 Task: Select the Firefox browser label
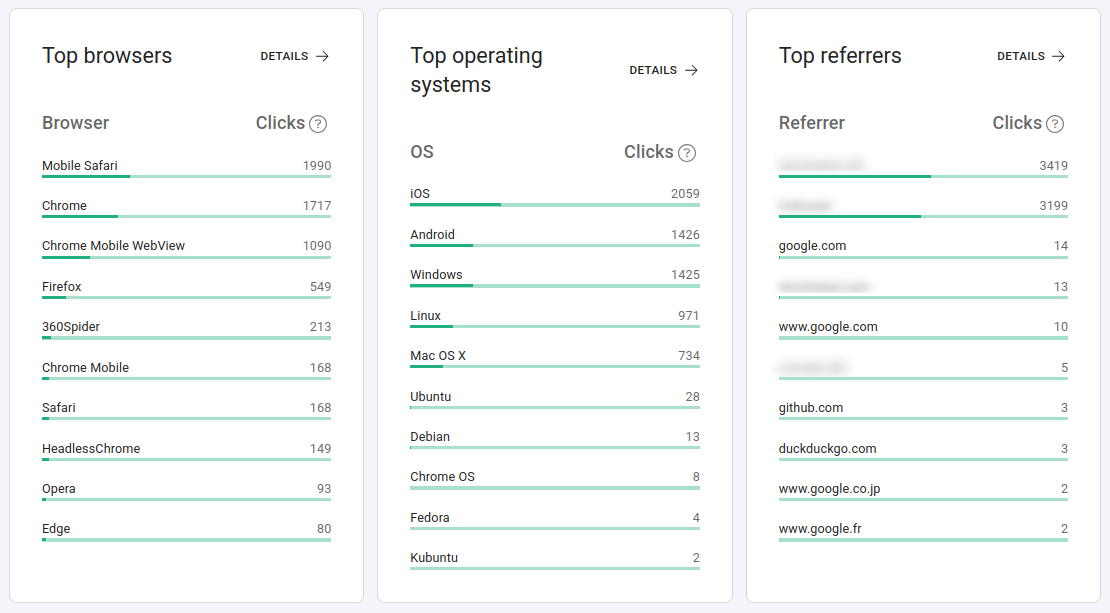(62, 287)
